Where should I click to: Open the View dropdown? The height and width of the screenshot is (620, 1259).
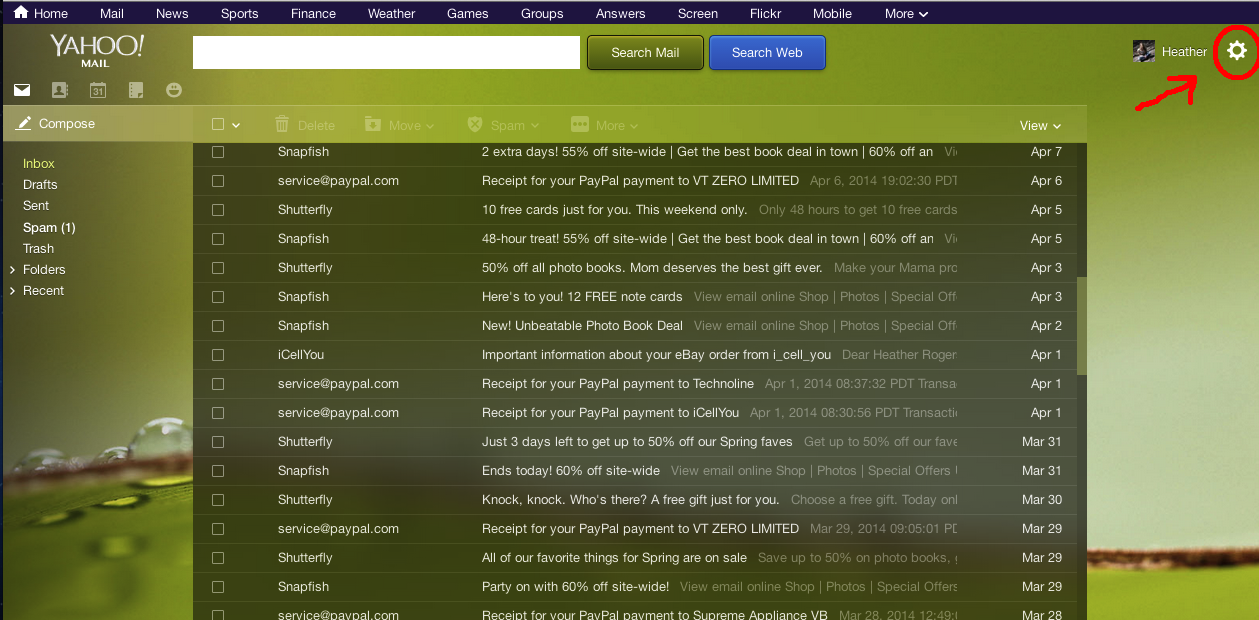[1040, 125]
